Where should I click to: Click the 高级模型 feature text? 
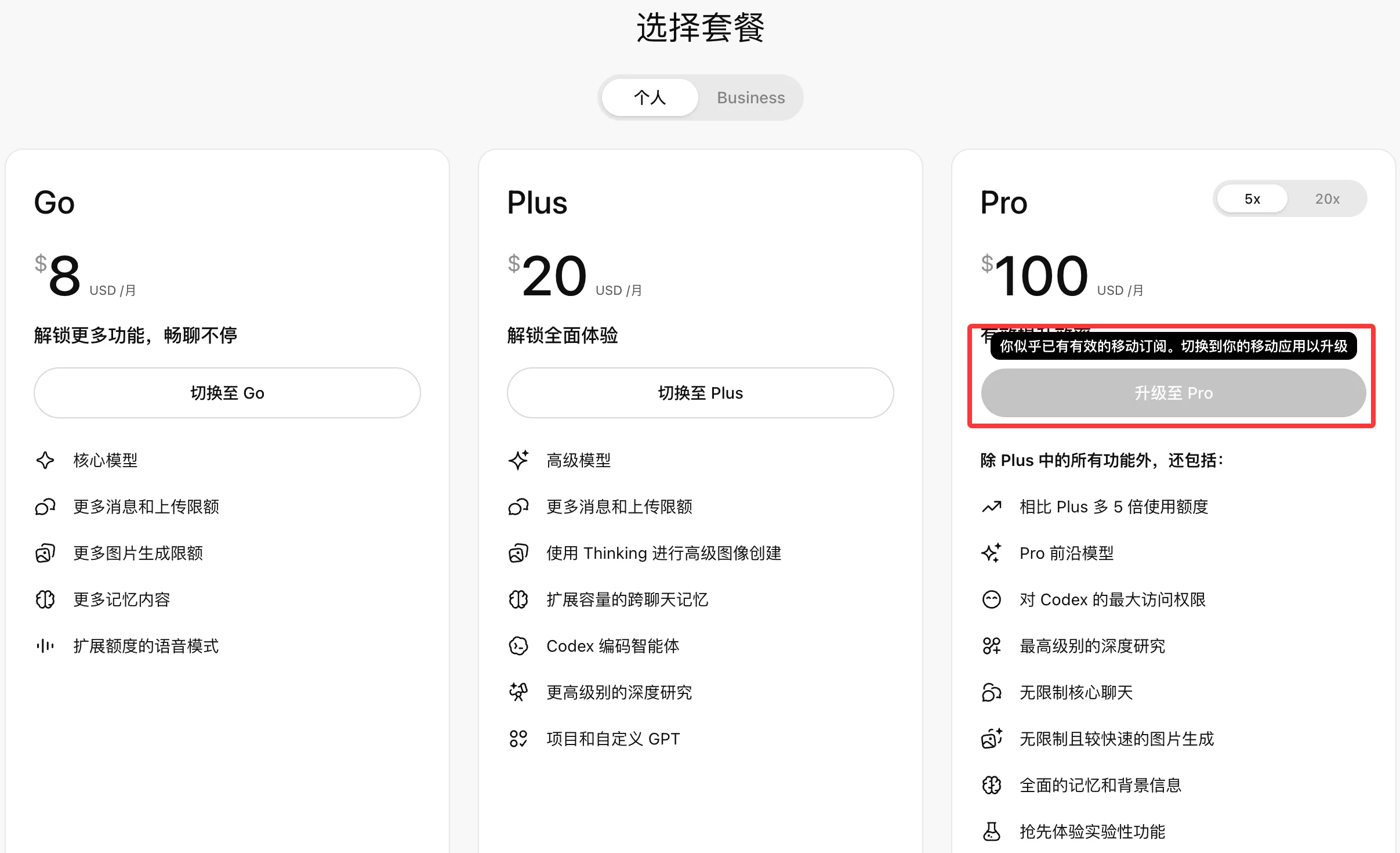pyautogui.click(x=579, y=460)
